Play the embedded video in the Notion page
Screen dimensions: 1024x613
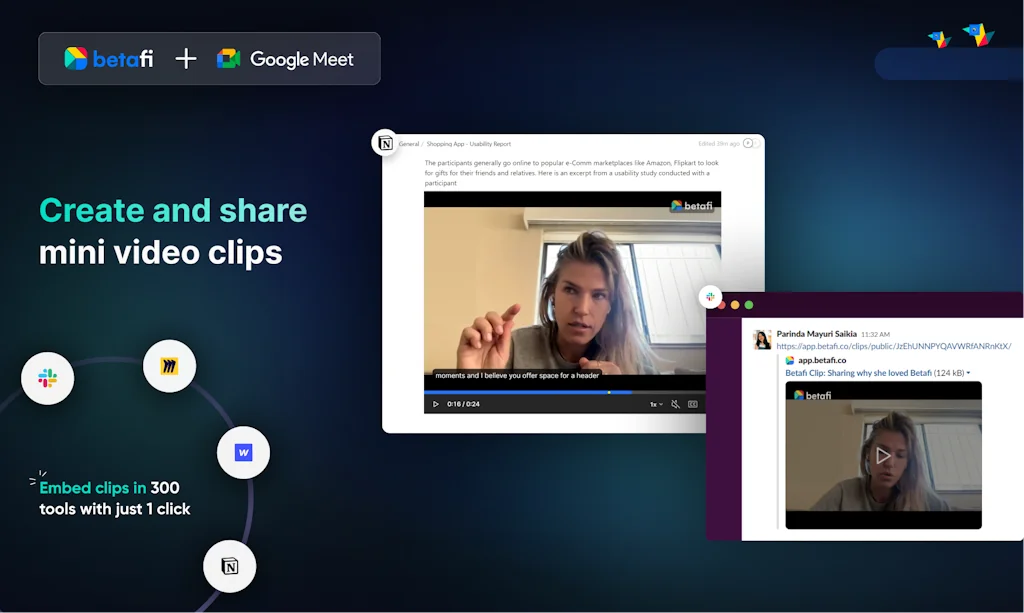[x=436, y=404]
